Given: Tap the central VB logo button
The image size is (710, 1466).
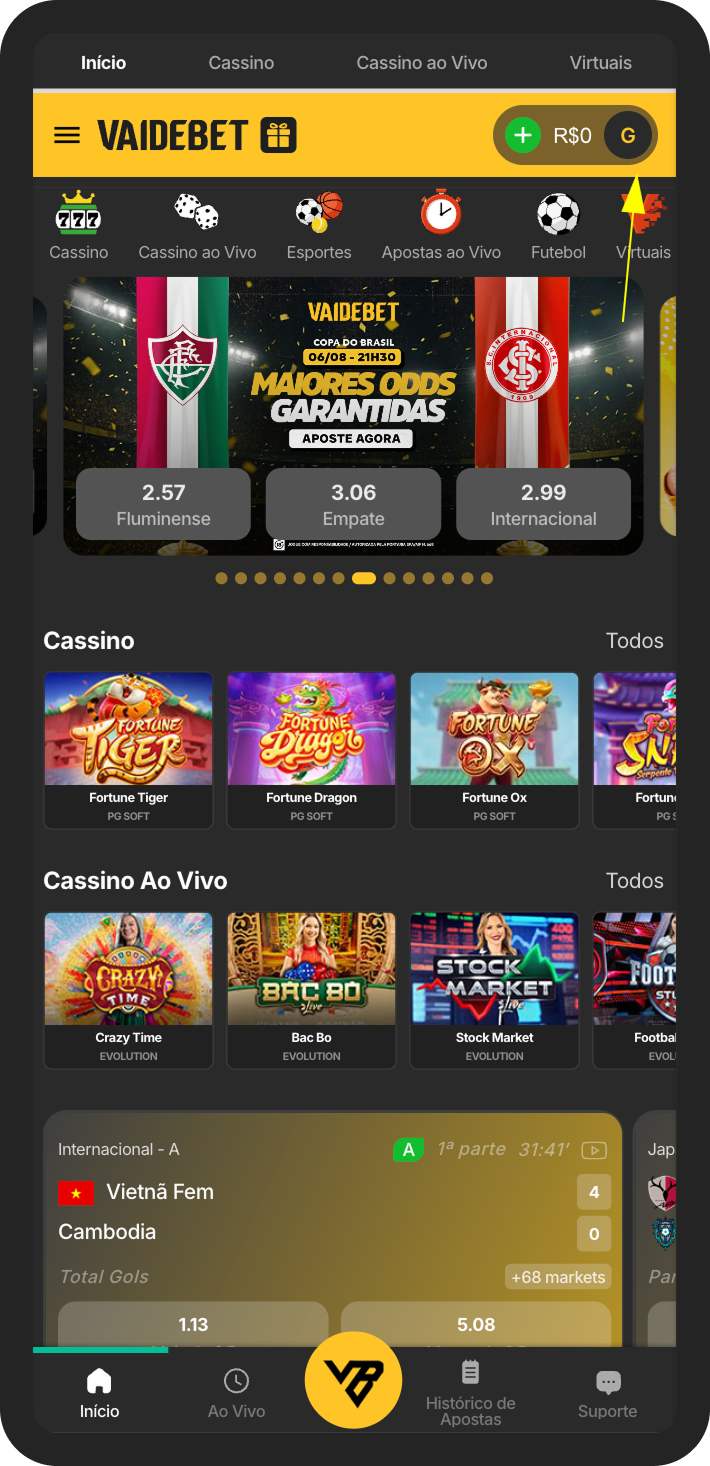Looking at the screenshot, I should pyautogui.click(x=354, y=1380).
